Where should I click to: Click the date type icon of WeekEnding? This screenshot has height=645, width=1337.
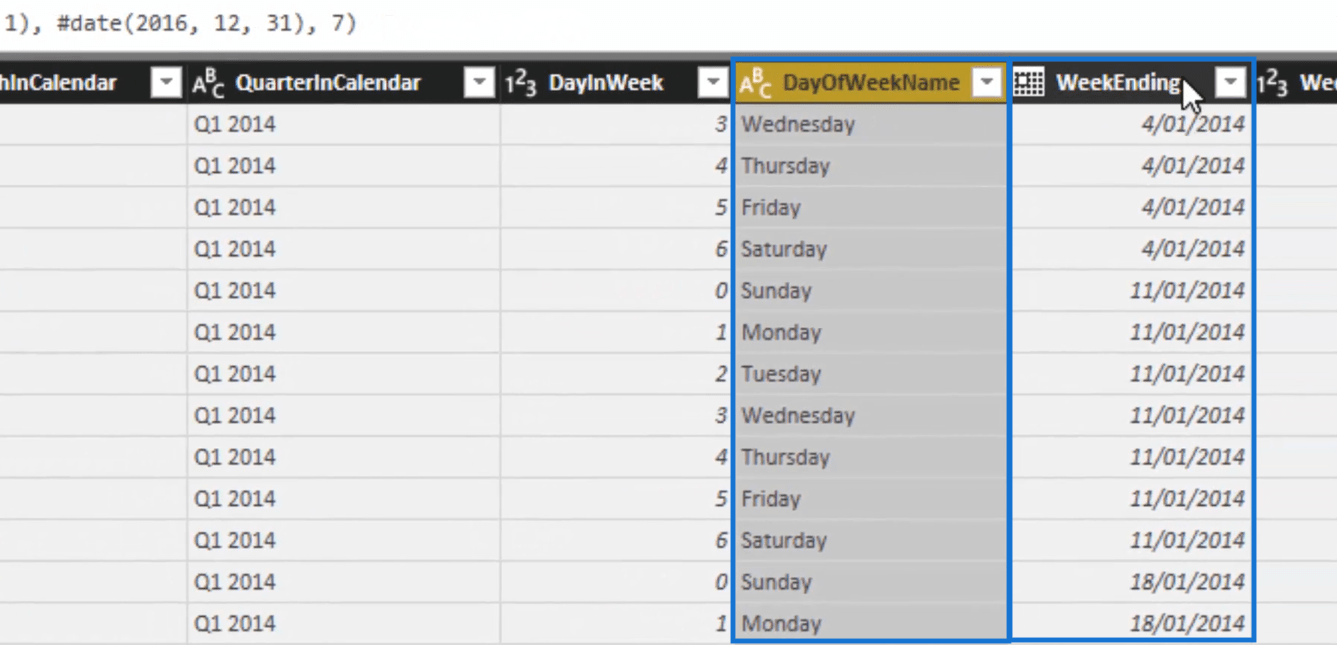tap(1029, 83)
